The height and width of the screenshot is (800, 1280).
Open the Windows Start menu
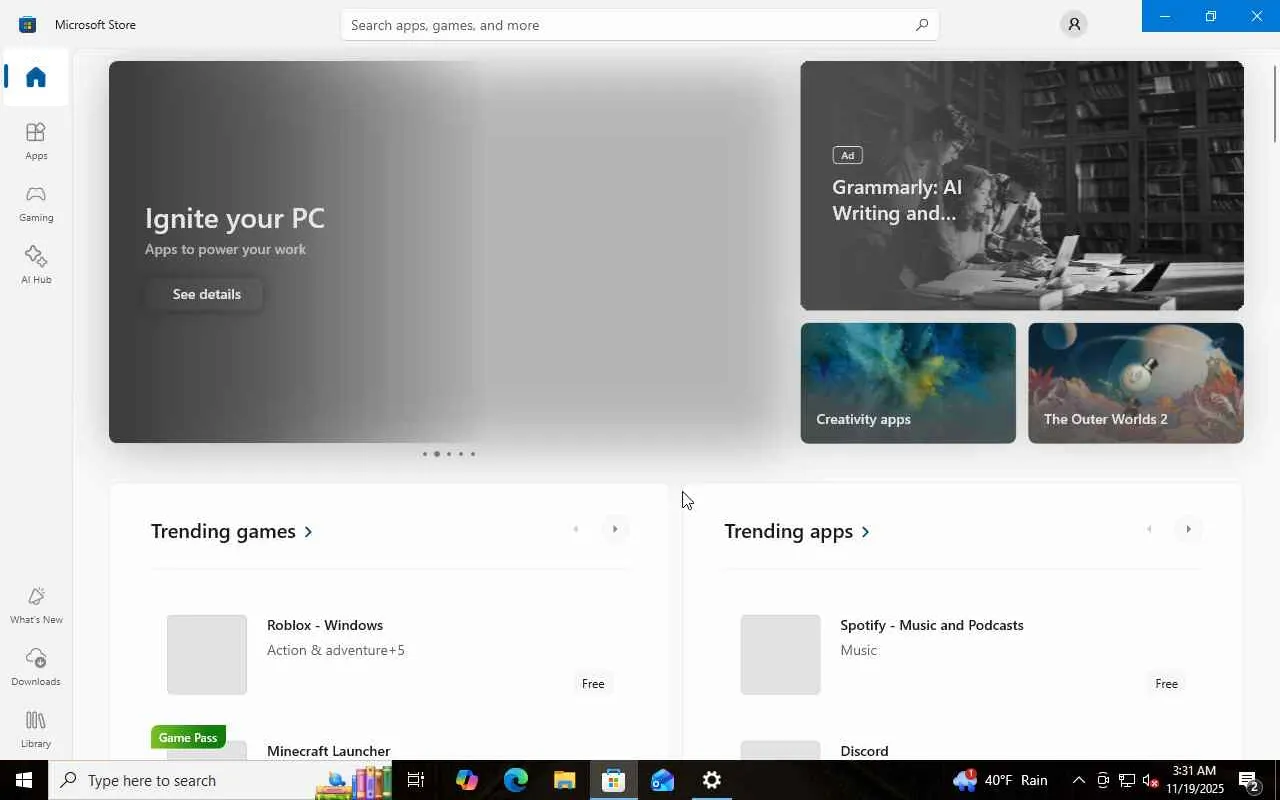pos(24,780)
